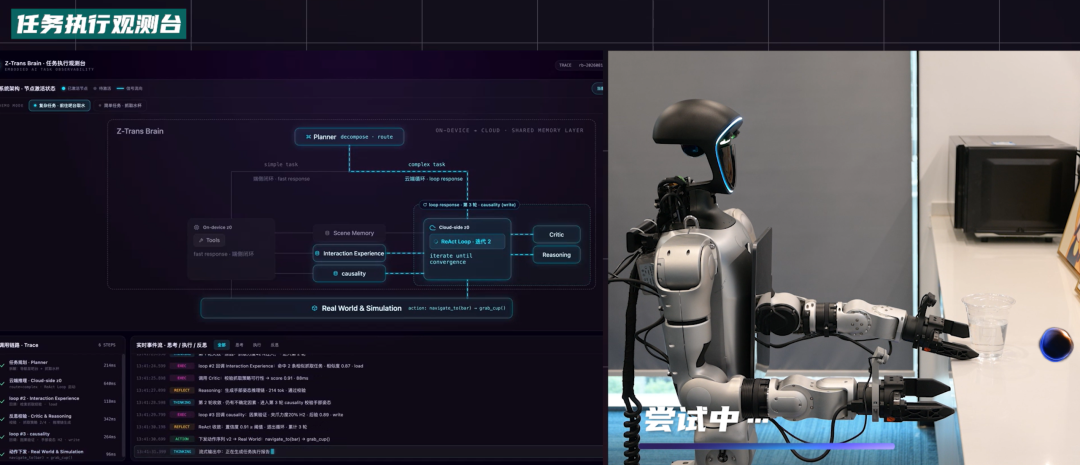Select the 任务规划 Planner trace step
1080x465 pixels.
pos(62,364)
